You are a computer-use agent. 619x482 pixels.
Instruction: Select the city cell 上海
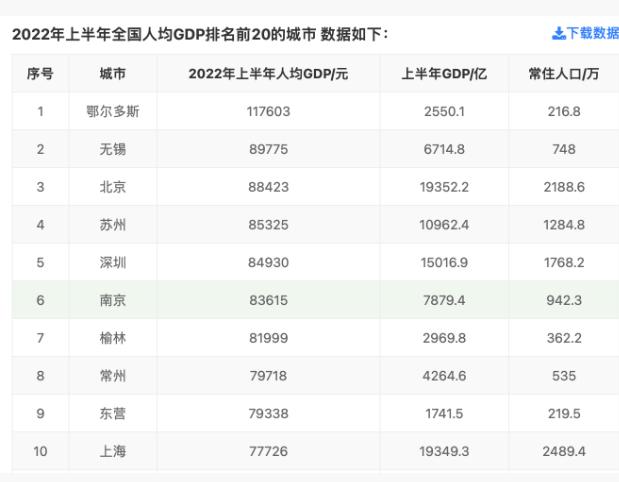[113, 451]
